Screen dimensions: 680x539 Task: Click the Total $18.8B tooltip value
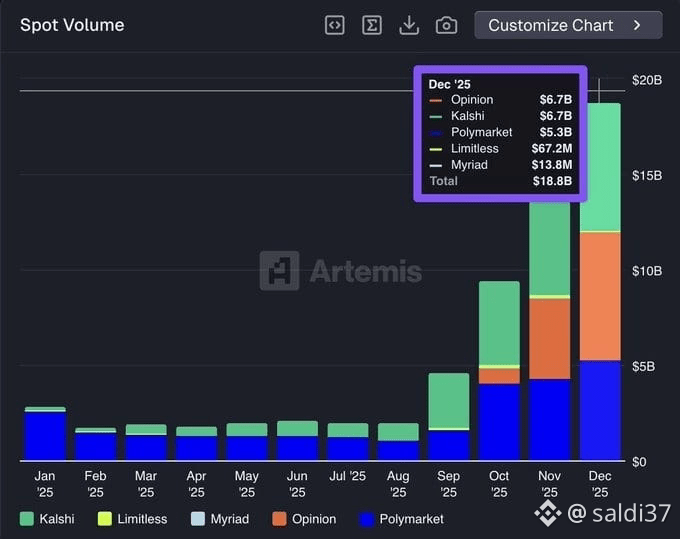click(x=552, y=181)
